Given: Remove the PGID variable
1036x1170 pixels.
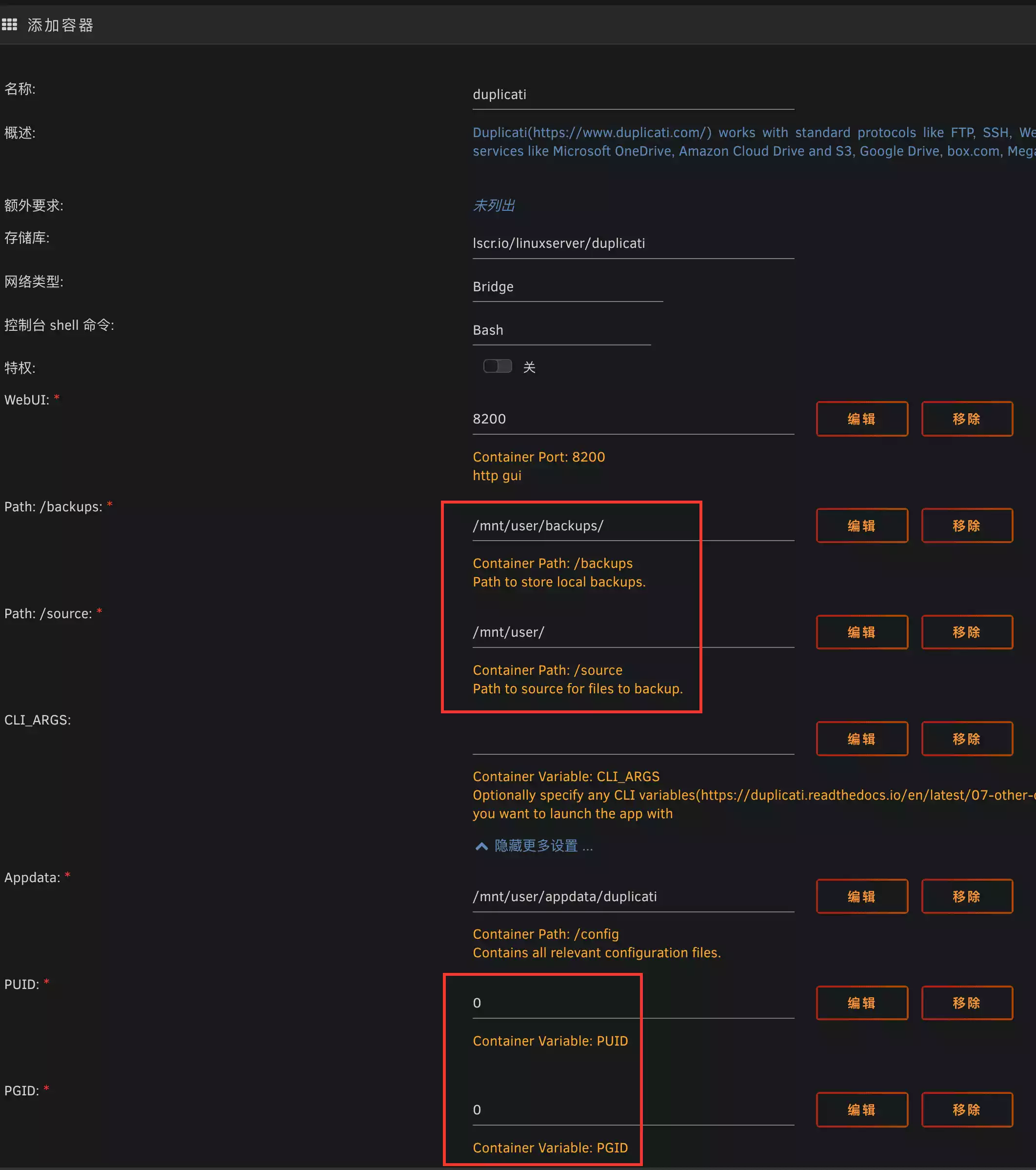Looking at the screenshot, I should pyautogui.click(x=966, y=1110).
